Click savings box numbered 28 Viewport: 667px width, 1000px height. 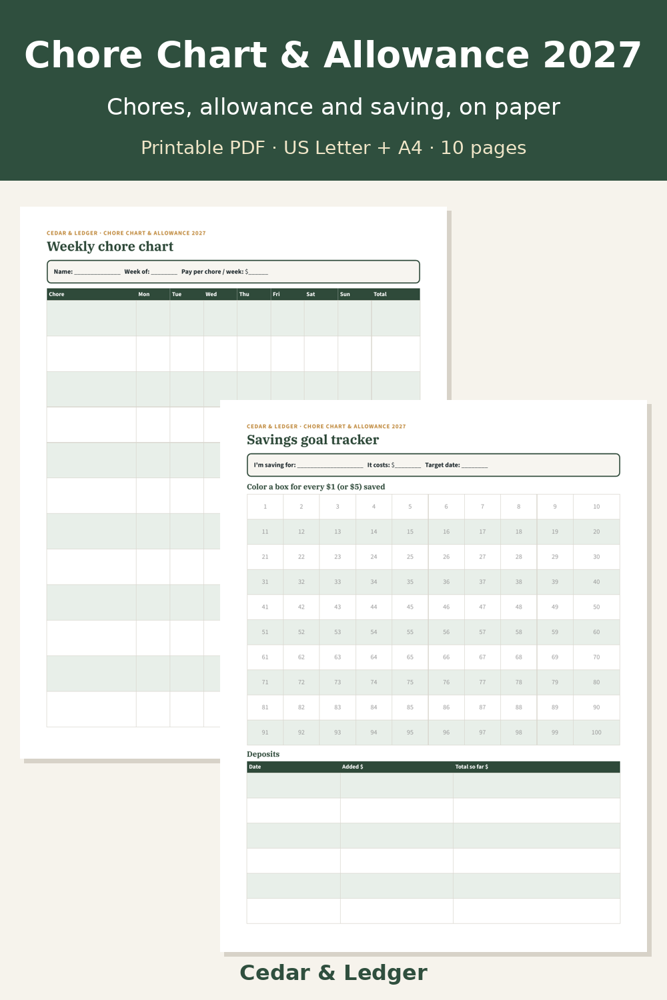tap(518, 557)
